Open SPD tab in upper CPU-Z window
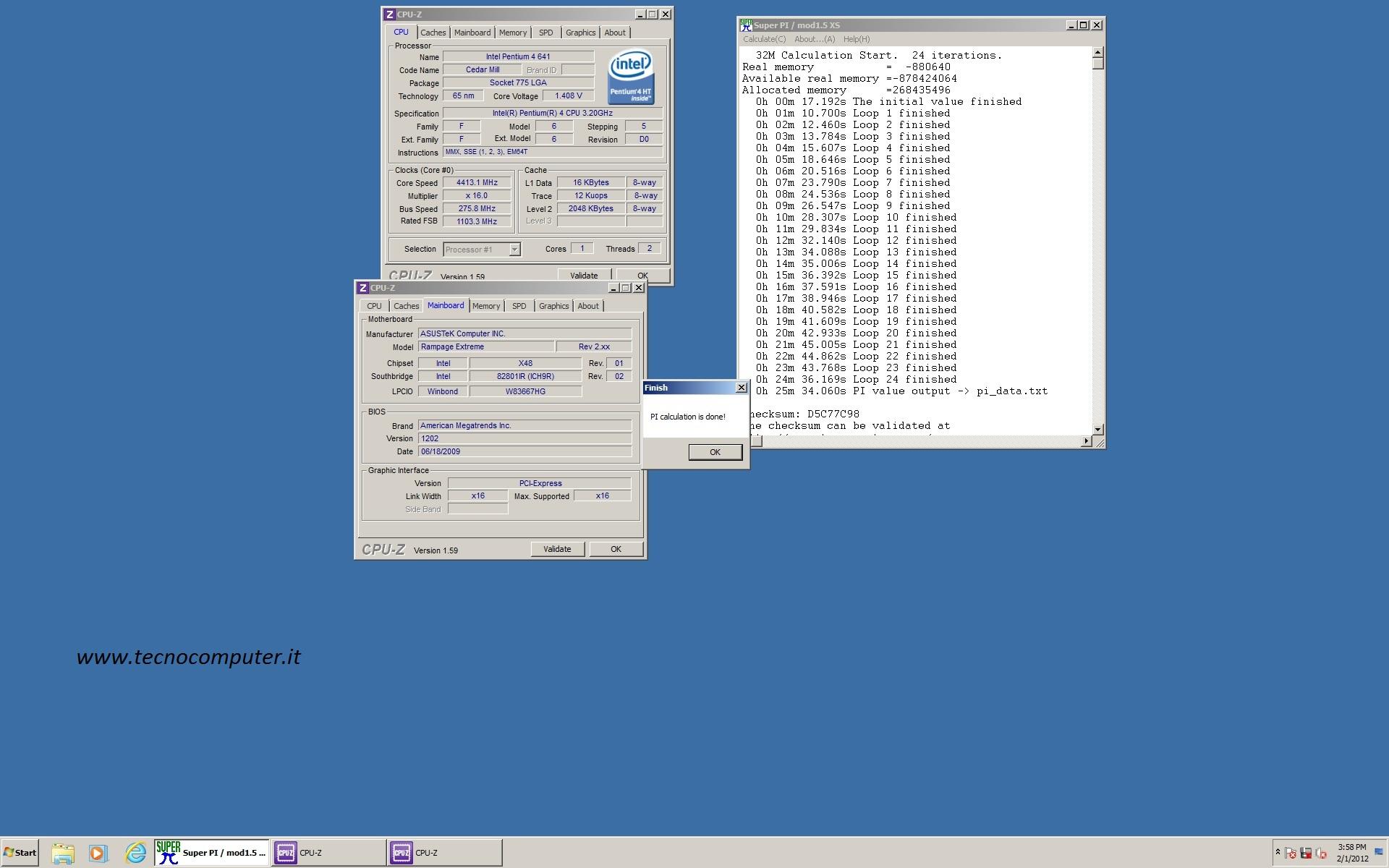This screenshot has width=1389, height=868. (x=546, y=33)
